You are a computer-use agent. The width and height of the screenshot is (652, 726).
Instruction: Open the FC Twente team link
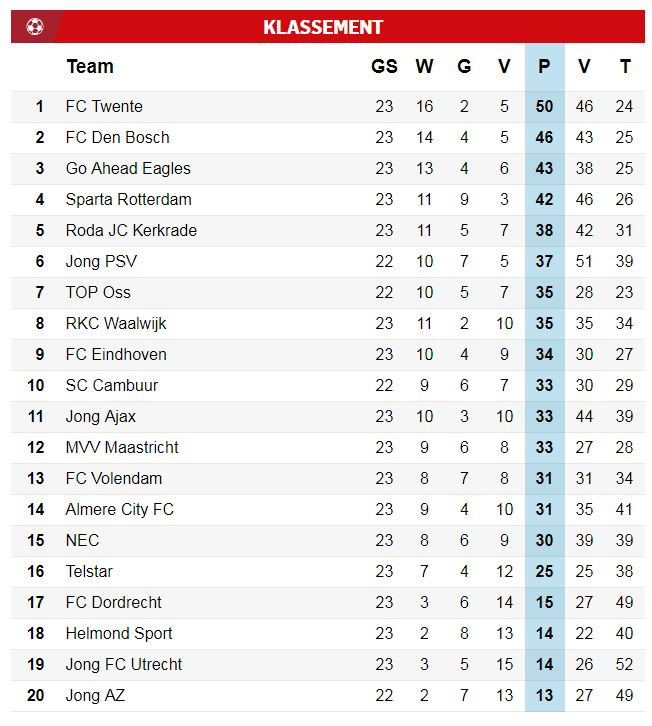pyautogui.click(x=104, y=107)
